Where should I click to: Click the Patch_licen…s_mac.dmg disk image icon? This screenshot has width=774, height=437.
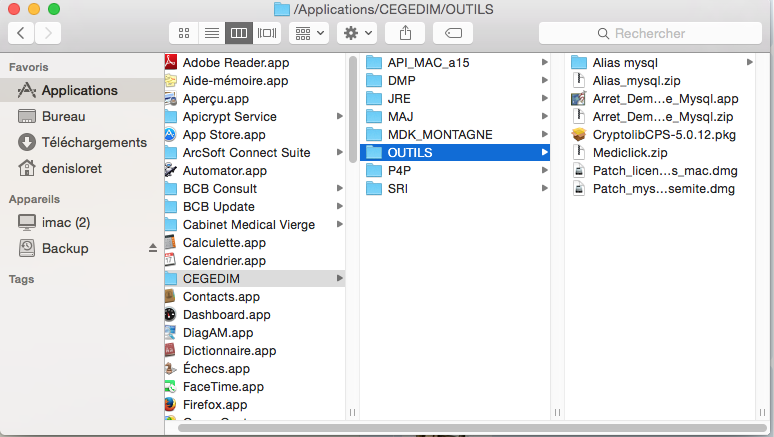(579, 170)
